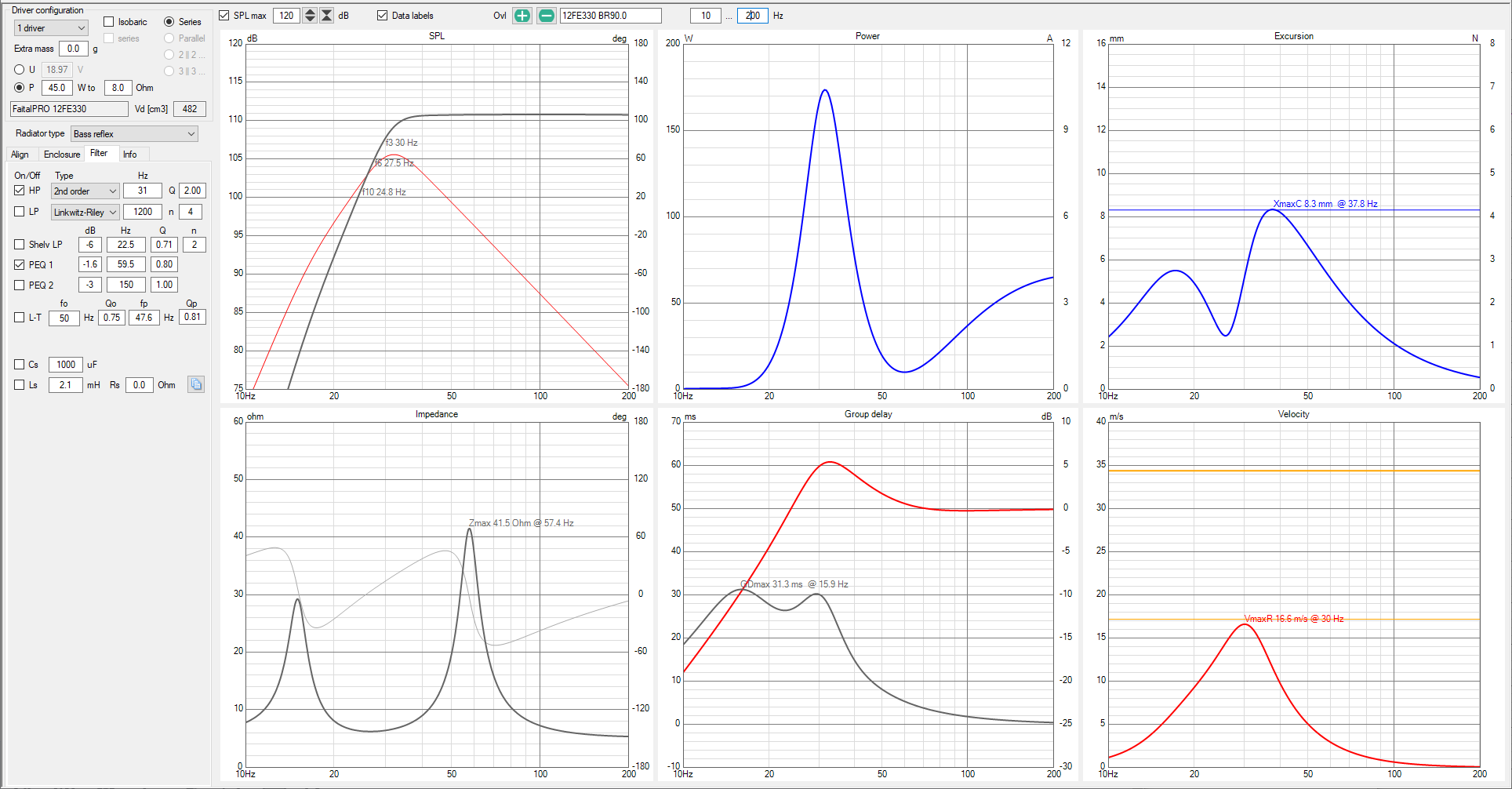
Task: Click the Shelv LP 22.5 Hz field
Action: click(x=126, y=245)
